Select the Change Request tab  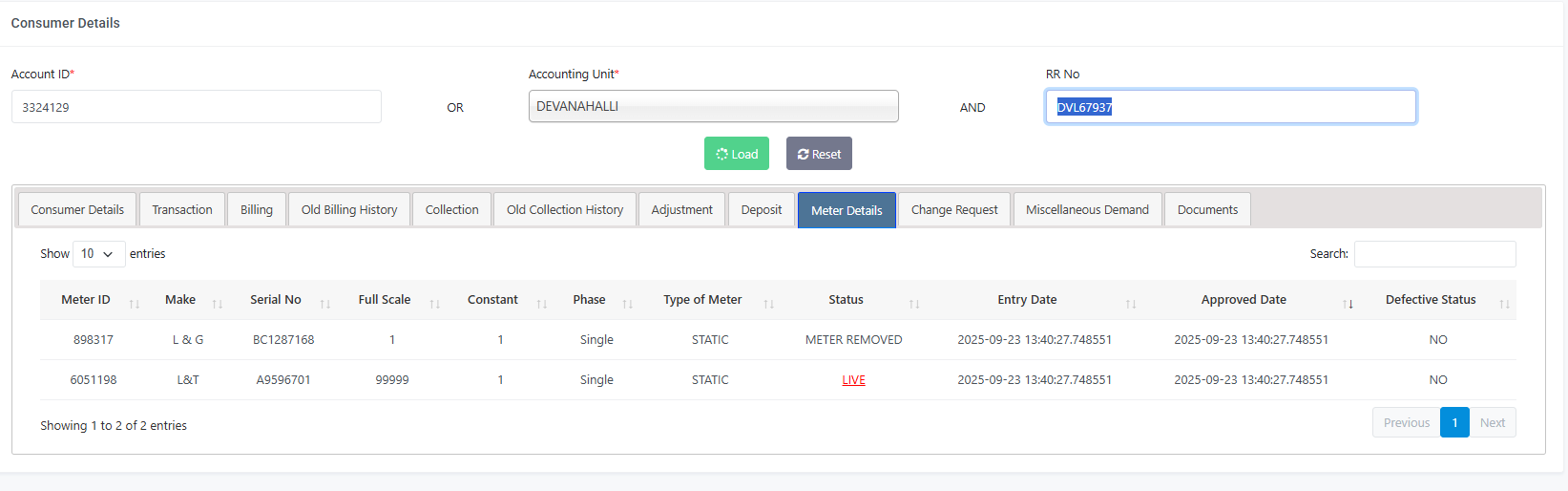point(954,210)
